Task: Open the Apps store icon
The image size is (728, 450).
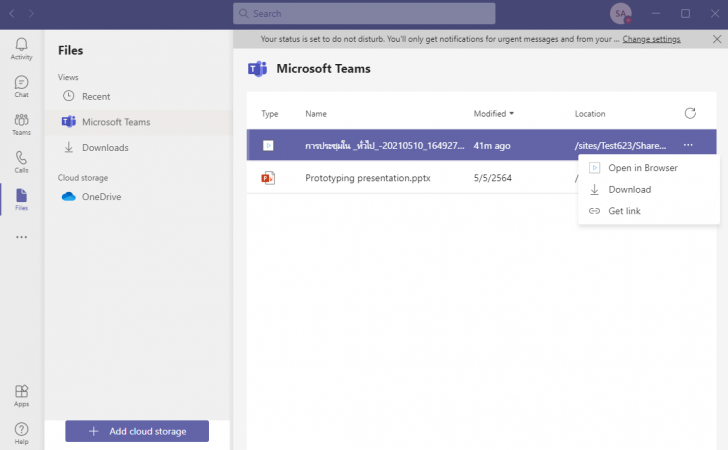Action: [21, 396]
